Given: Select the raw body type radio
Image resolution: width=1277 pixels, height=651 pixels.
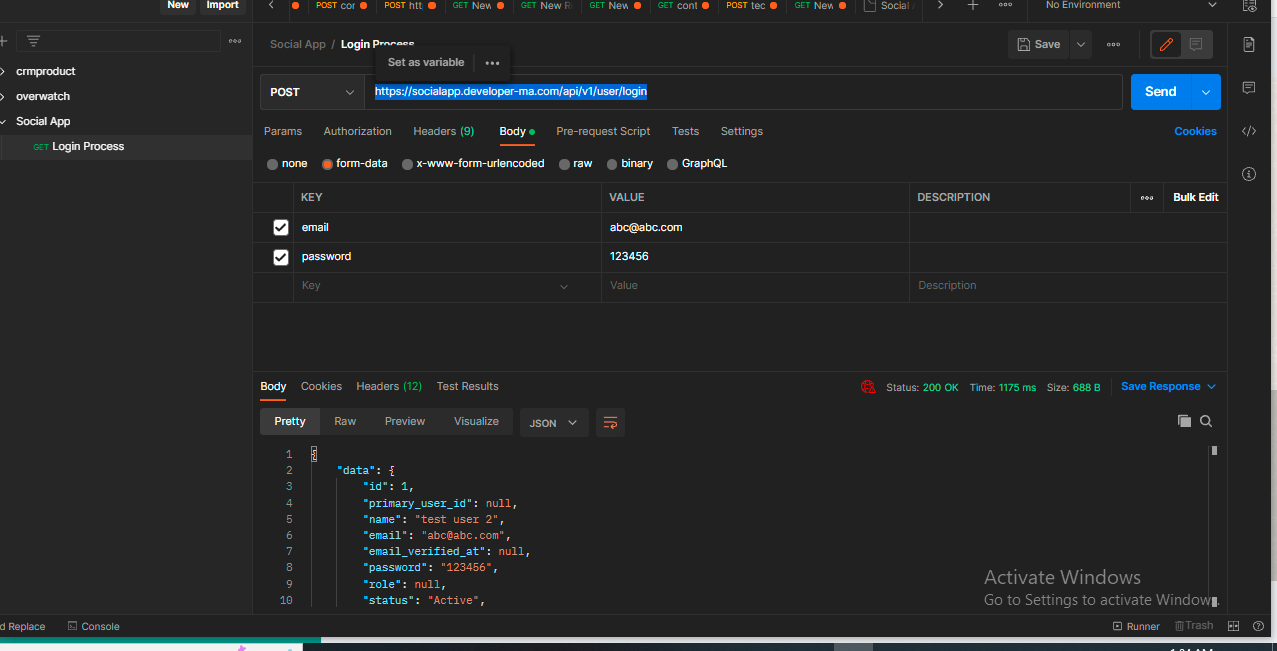Looking at the screenshot, I should pos(565,164).
